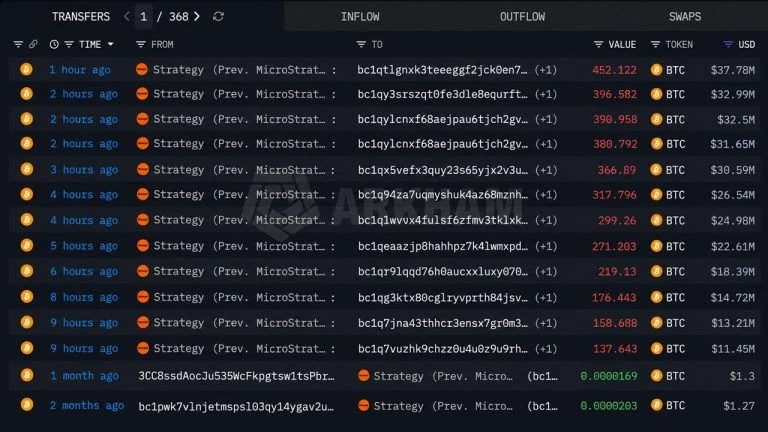Open address bc1qg3ktx80cglryvprth84jsv…
Viewport: 768px width, 432px height.
[x=442, y=297]
